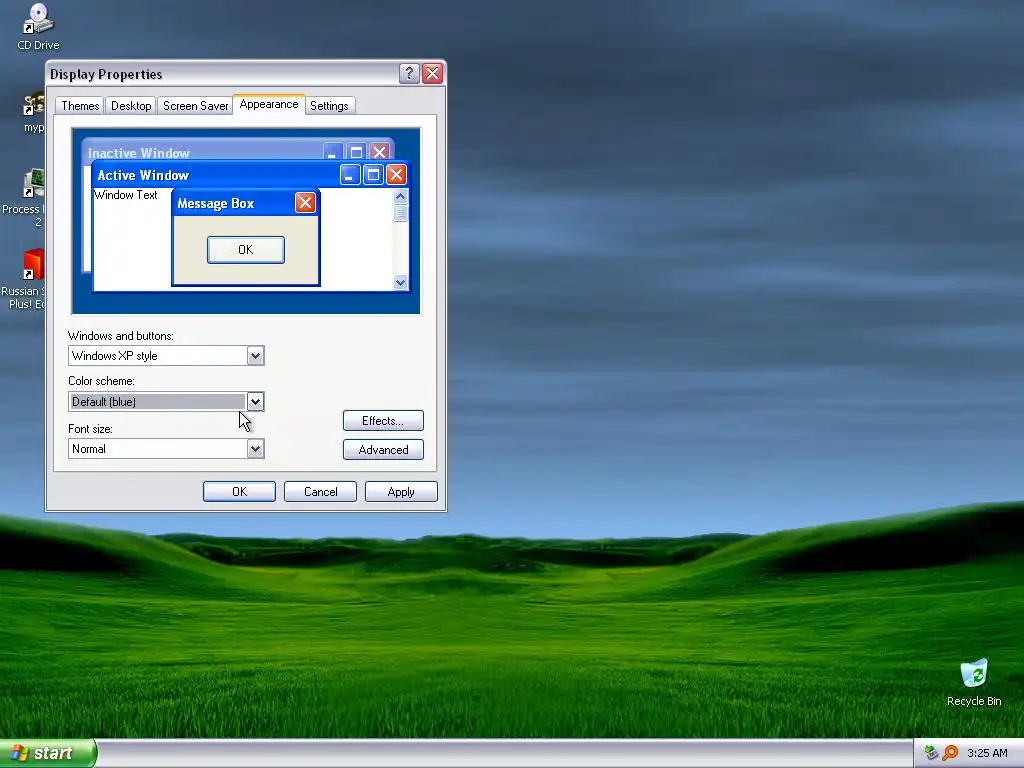Apply the appearance changes

[401, 492]
